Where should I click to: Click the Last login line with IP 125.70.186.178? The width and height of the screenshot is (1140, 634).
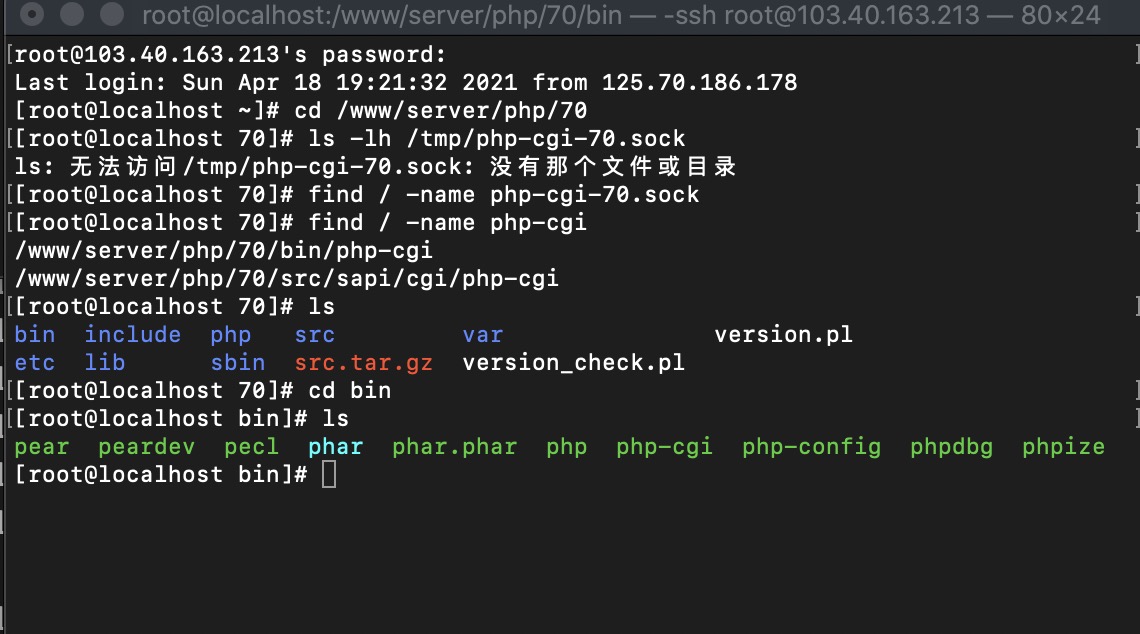pyautogui.click(x=406, y=82)
